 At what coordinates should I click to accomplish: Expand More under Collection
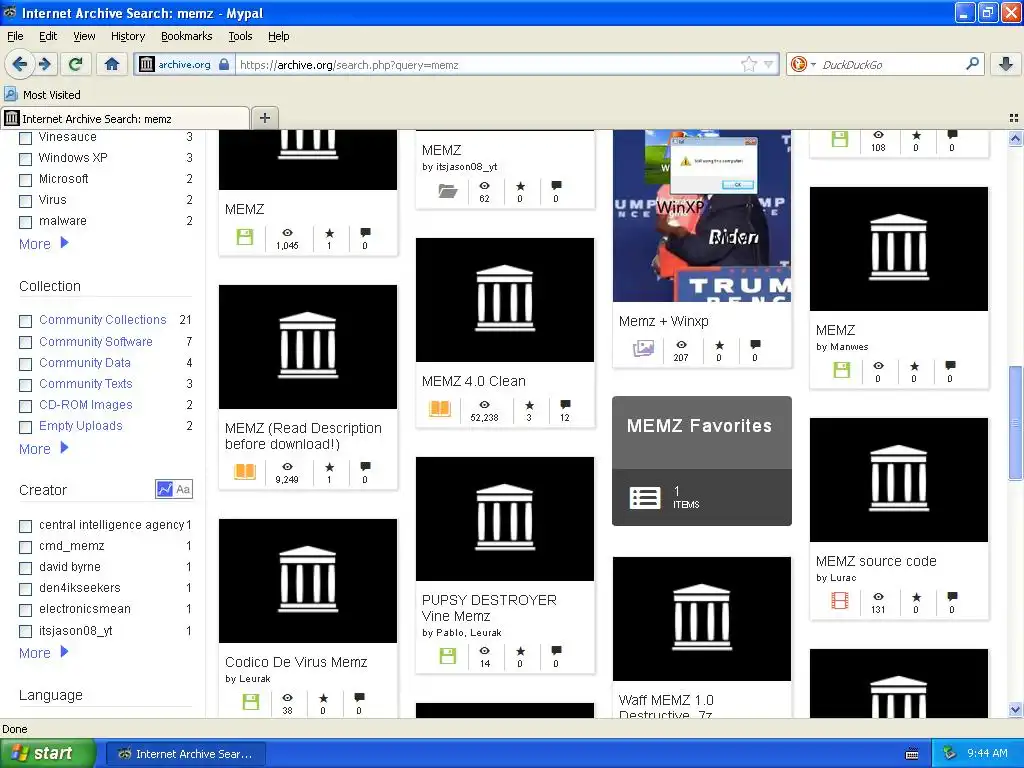[44, 449]
